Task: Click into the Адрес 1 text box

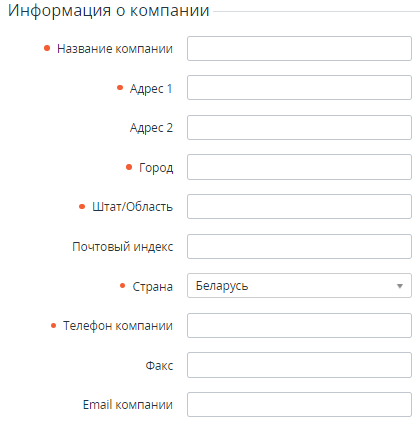Action: tap(299, 88)
